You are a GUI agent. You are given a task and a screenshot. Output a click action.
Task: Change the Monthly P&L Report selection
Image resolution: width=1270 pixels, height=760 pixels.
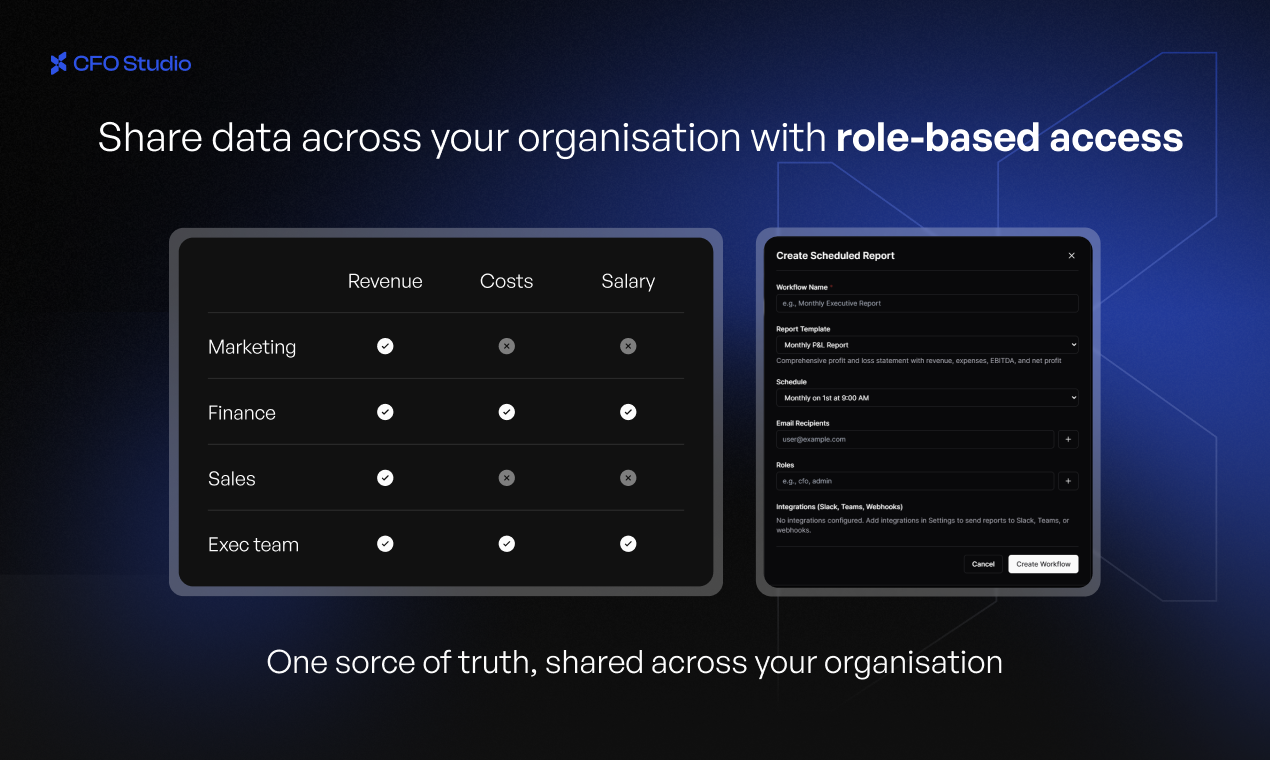point(926,344)
